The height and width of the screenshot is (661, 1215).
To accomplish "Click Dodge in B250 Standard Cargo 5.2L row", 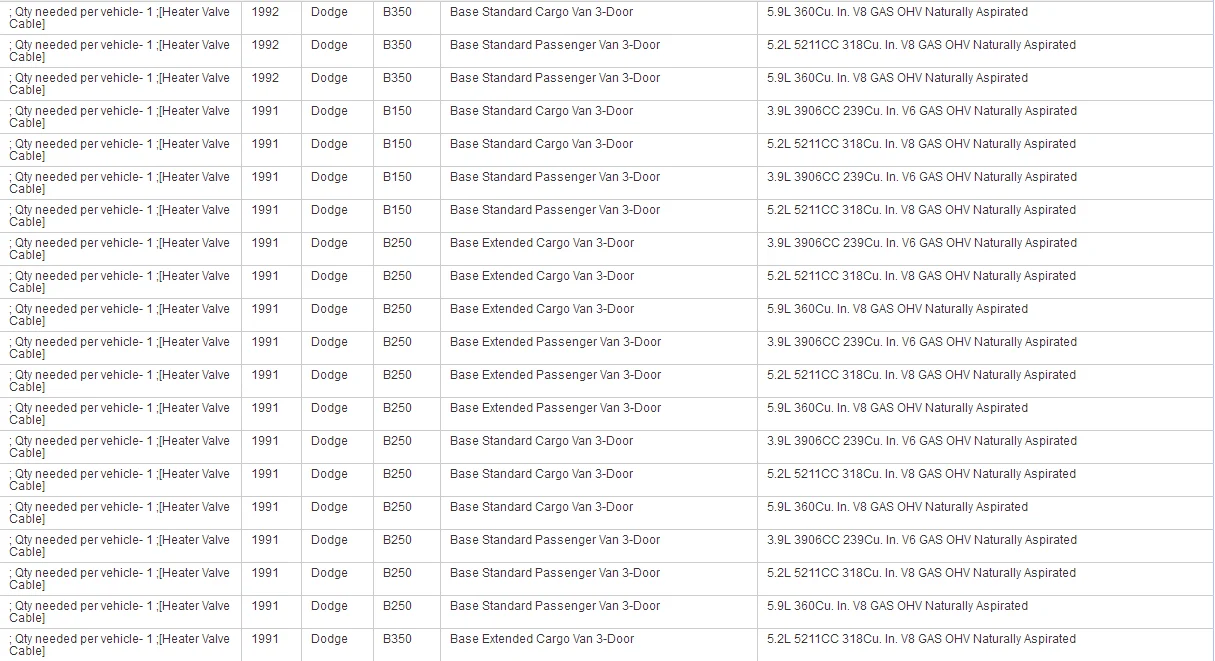I will (337, 480).
